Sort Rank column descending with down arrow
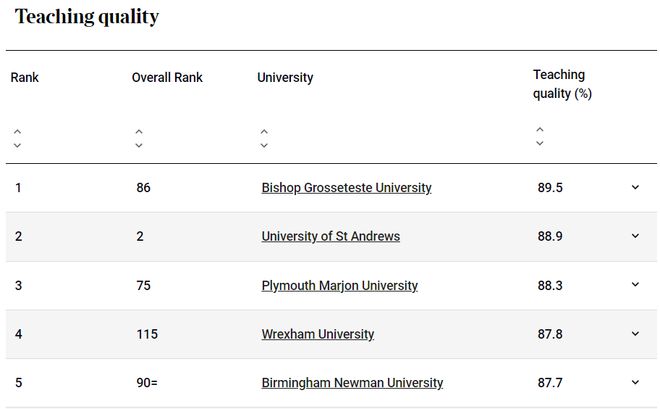660x409 pixels. click(17, 146)
